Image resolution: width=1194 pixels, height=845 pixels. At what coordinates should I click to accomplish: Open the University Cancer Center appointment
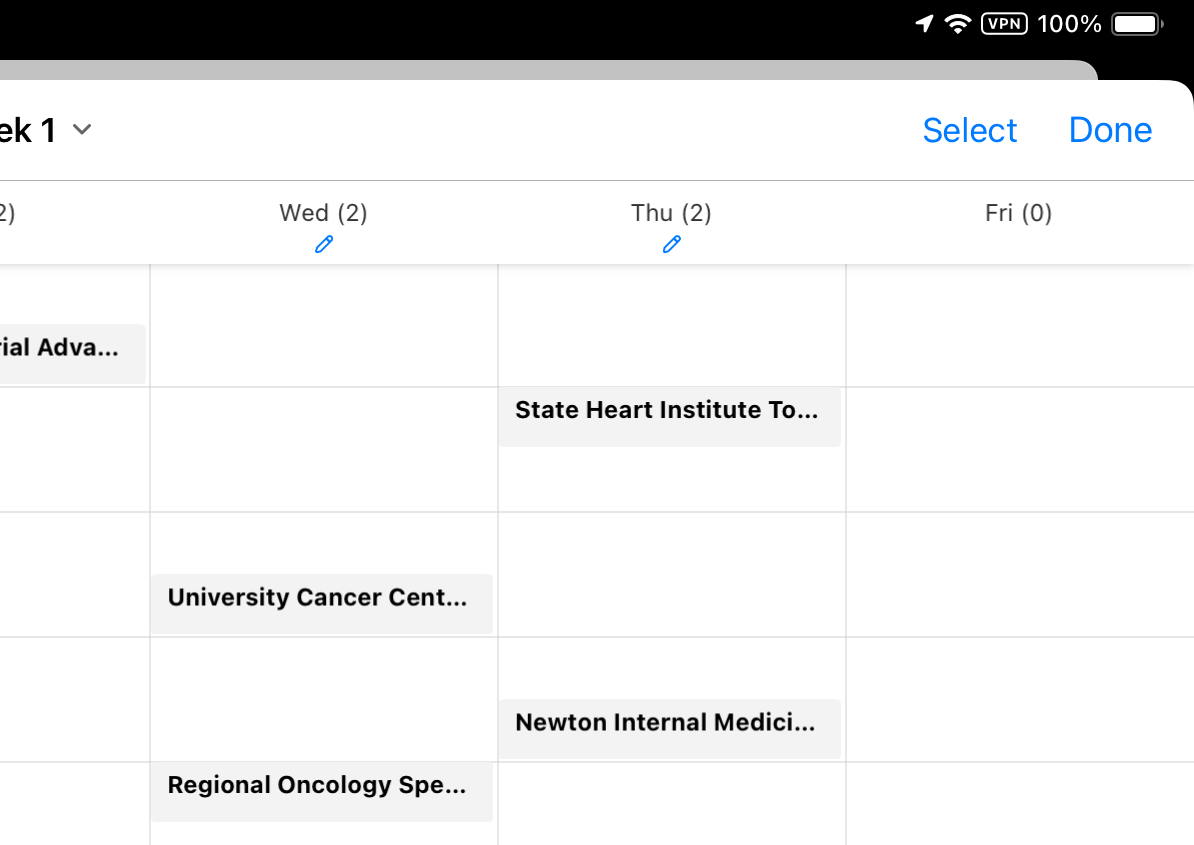[x=321, y=603]
